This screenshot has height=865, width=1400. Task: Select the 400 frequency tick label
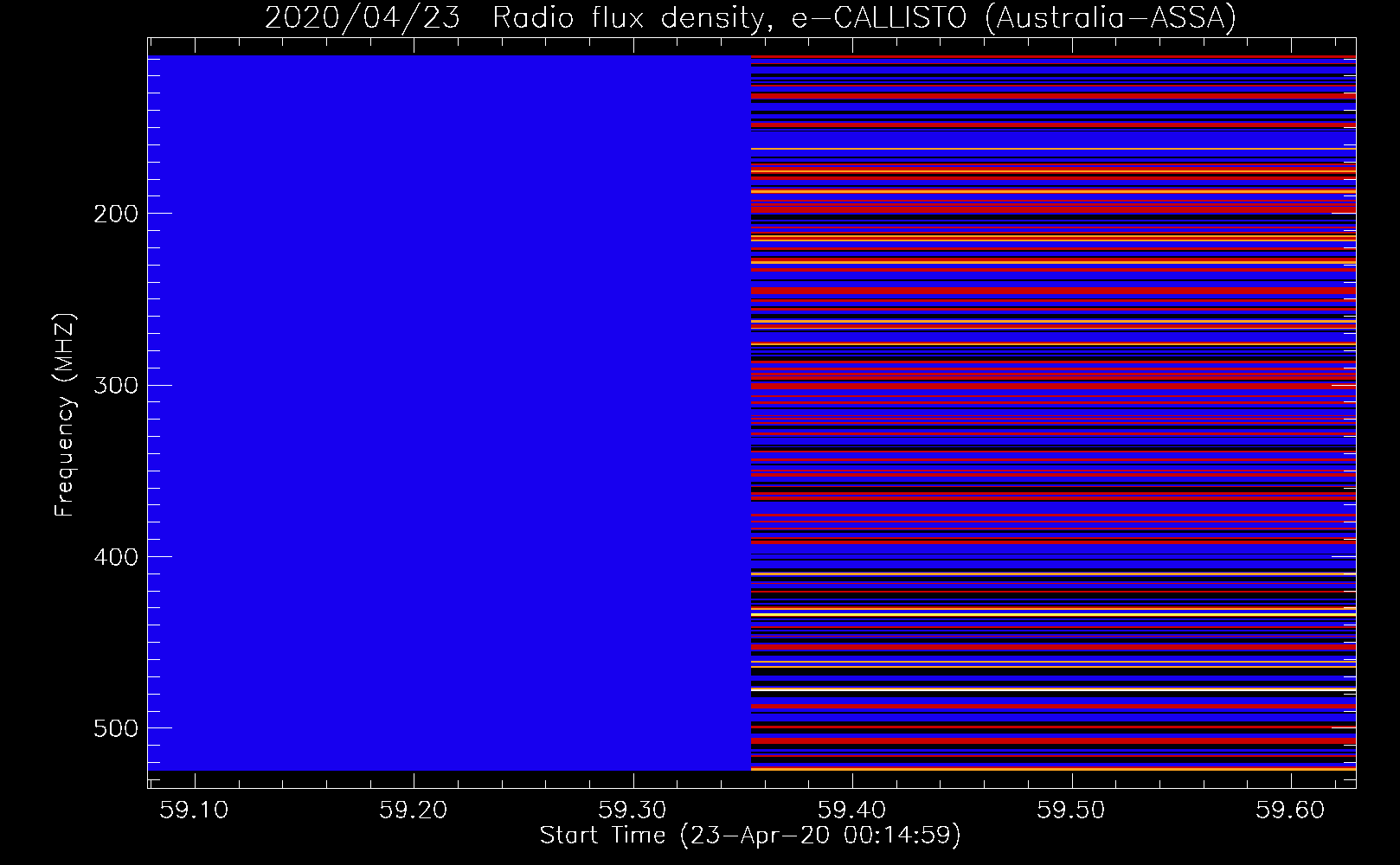coord(115,557)
